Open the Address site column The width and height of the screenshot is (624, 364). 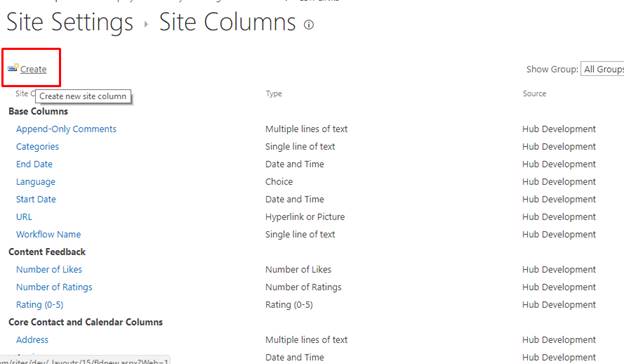tap(32, 340)
